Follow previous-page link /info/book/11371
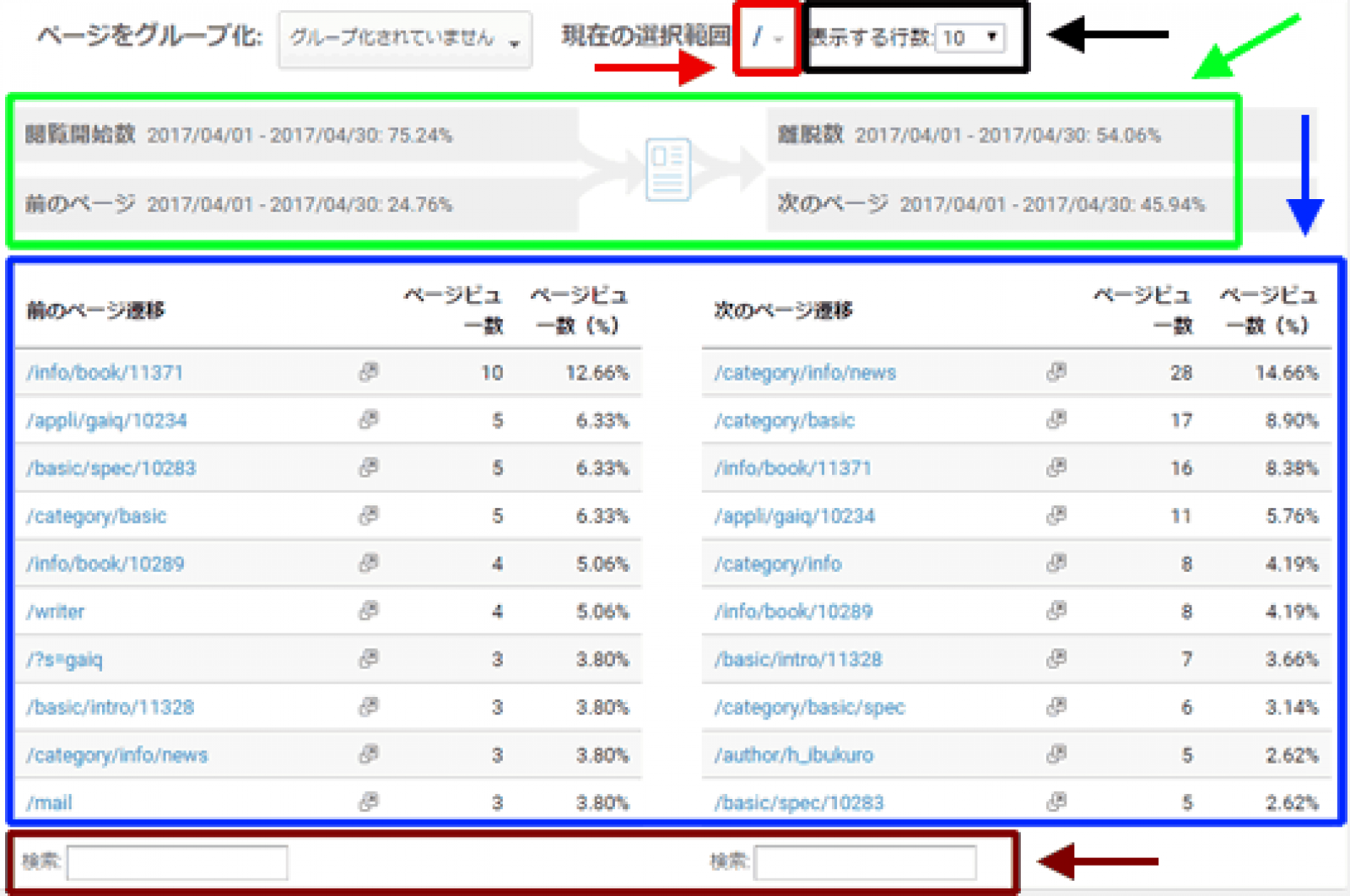 click(105, 373)
